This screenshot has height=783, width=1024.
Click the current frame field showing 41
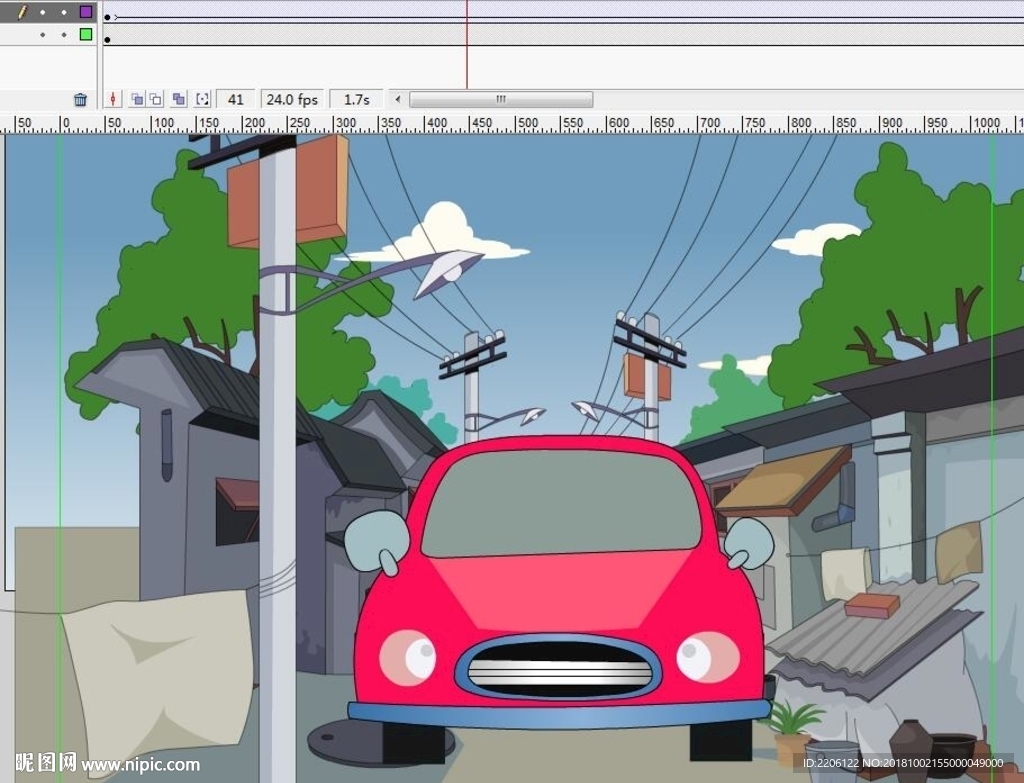coord(235,99)
